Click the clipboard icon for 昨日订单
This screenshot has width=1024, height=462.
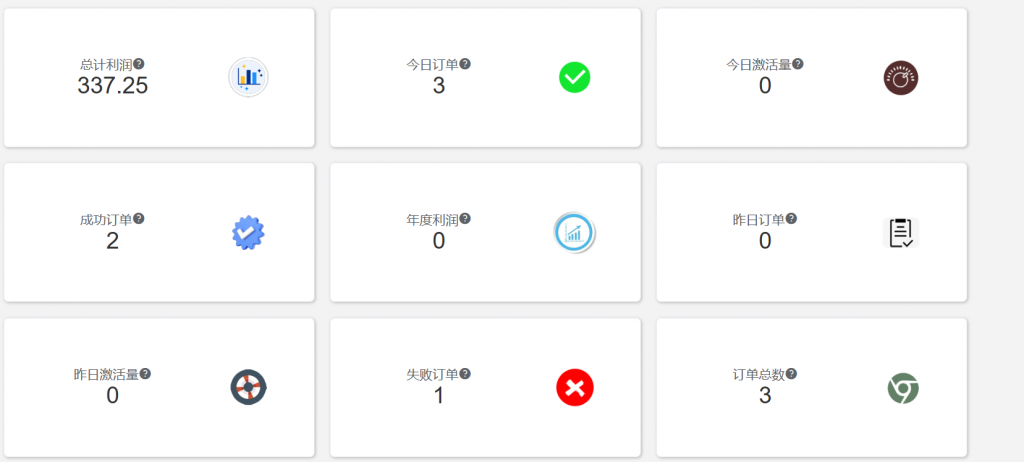click(900, 232)
